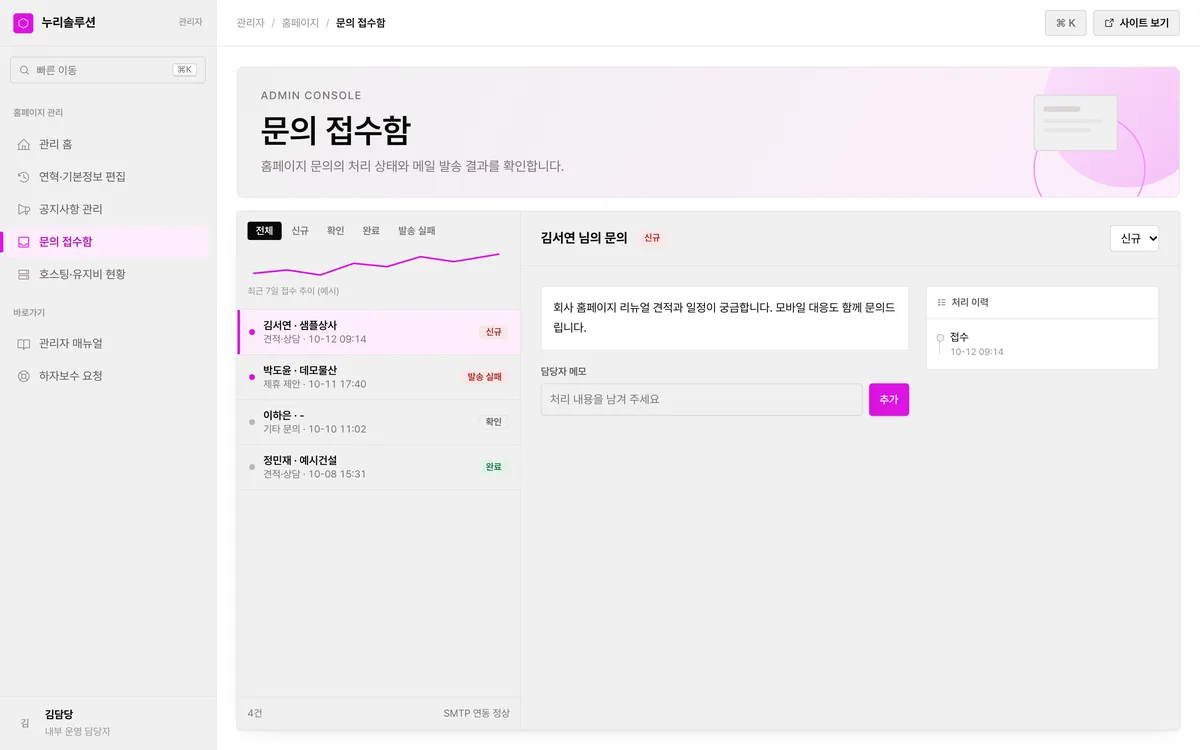Viewport: 1200px width, 750px height.
Task: Click the 관리자 label beside 누리솔루션
Action: (190, 22)
